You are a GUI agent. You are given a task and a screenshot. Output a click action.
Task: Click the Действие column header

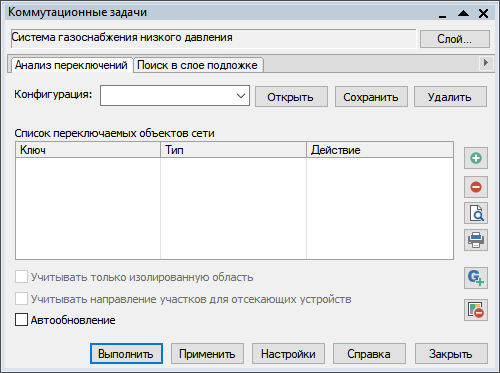pyautogui.click(x=380, y=150)
